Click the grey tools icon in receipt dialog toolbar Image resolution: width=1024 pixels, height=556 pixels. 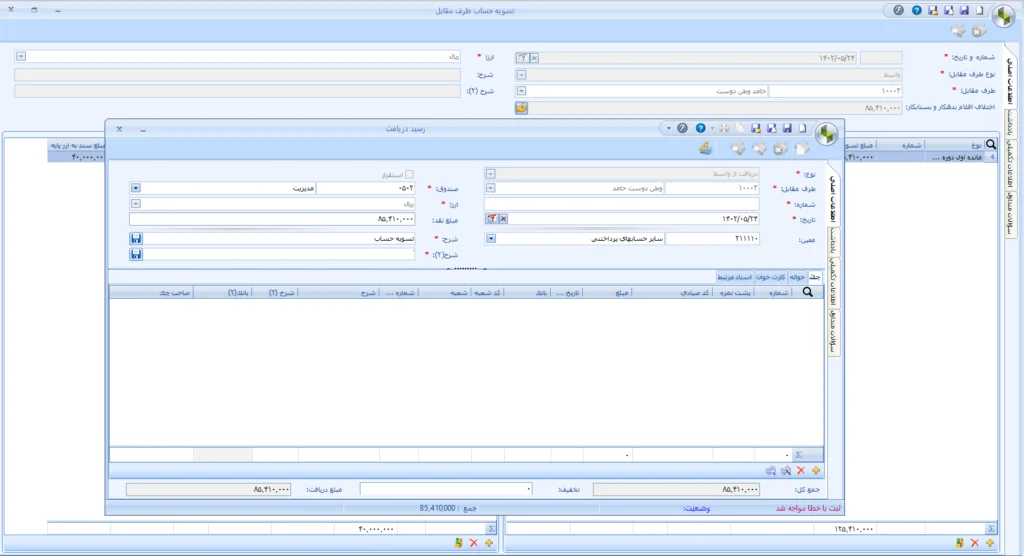click(682, 129)
